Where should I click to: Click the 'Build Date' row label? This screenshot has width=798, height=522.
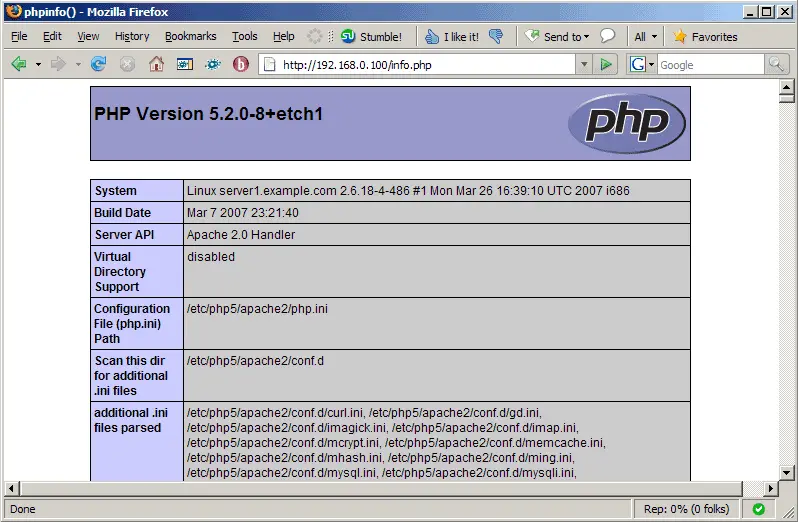(x=123, y=213)
